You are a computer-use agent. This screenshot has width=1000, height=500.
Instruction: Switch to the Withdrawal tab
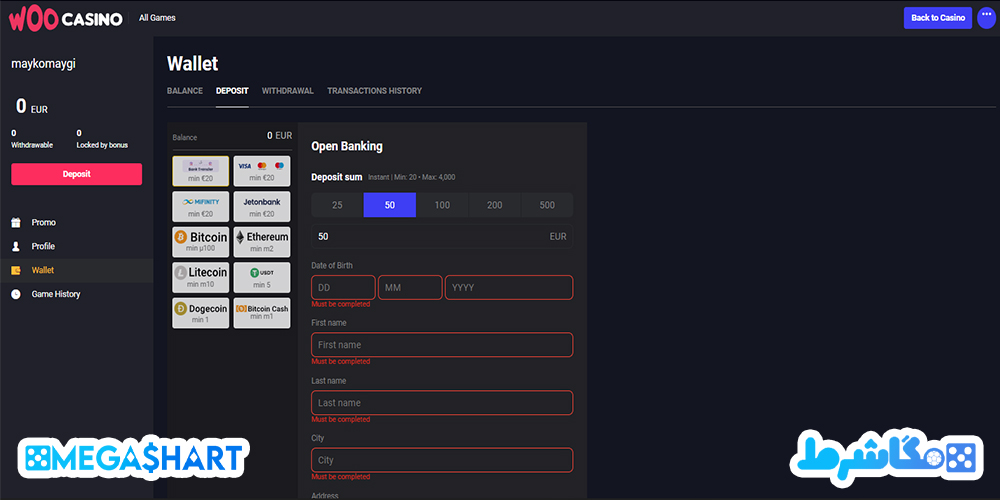tap(288, 91)
